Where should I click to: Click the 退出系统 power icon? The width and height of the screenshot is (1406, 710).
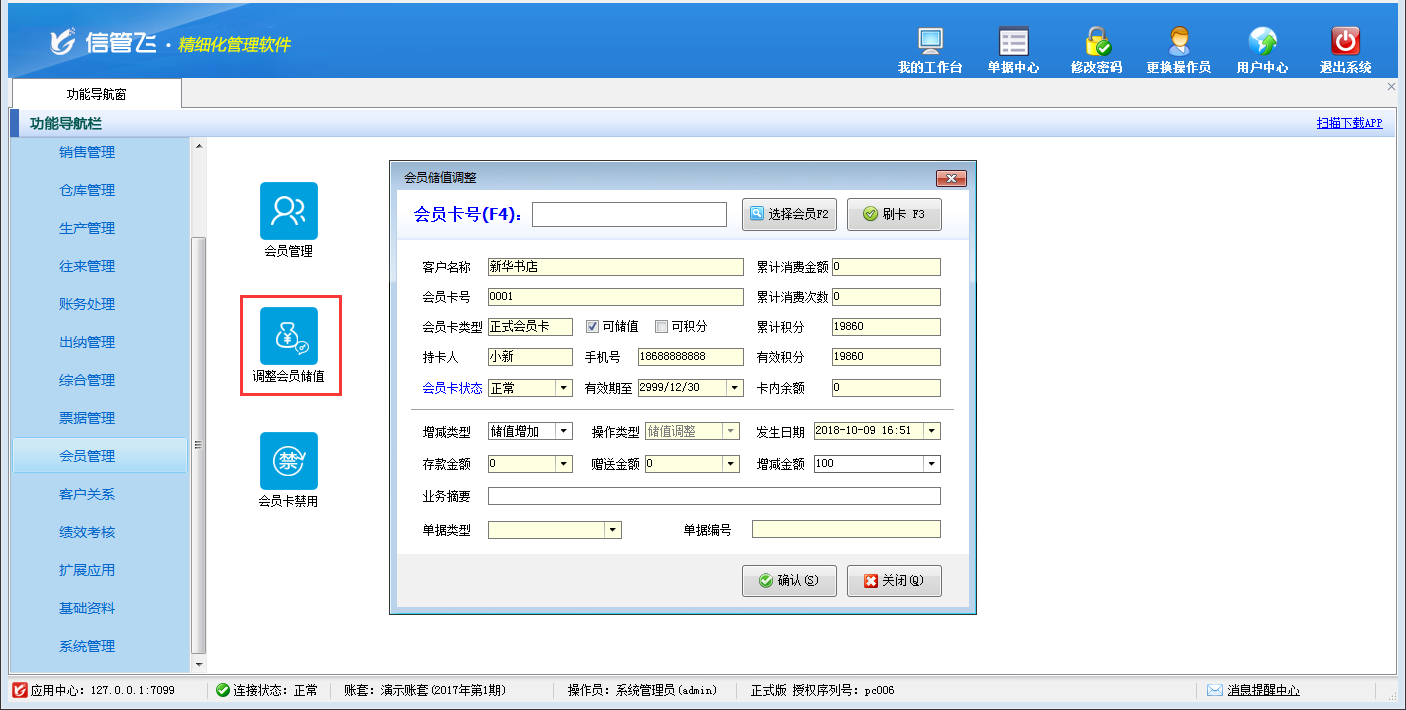(1345, 41)
